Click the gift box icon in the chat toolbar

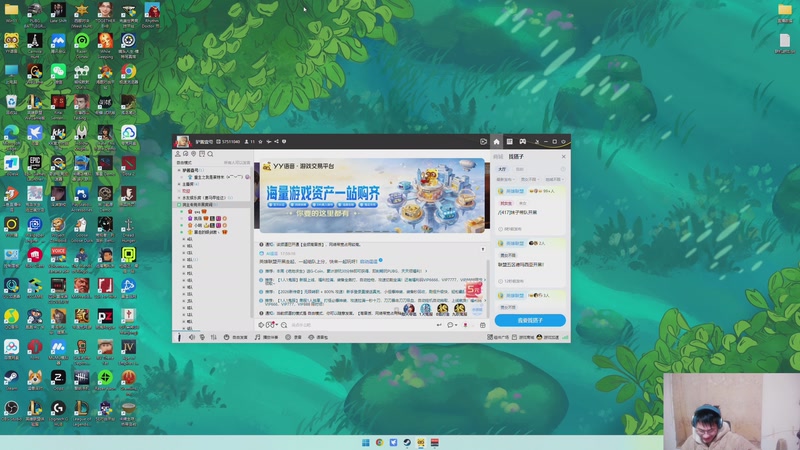483,325
